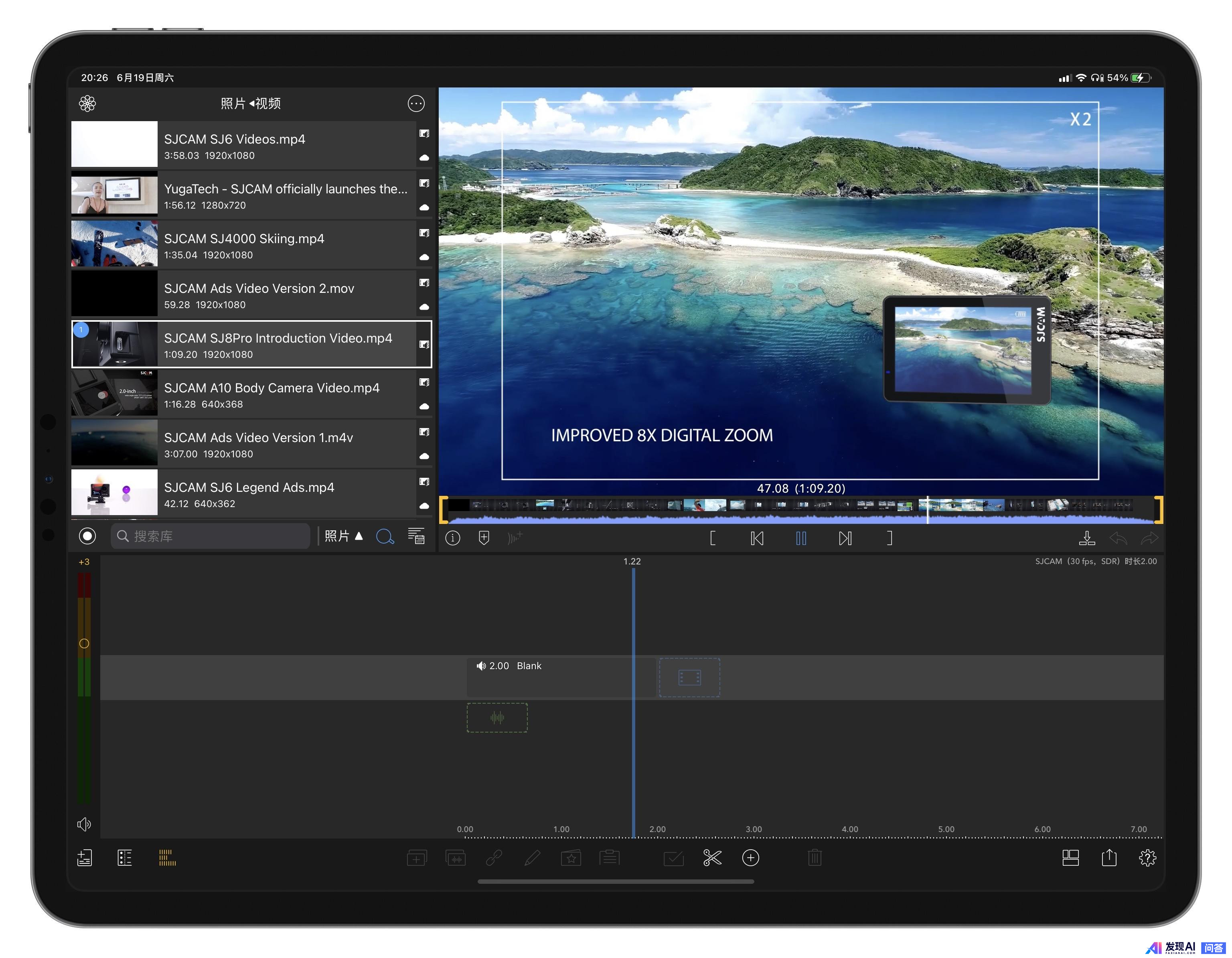The height and width of the screenshot is (958, 1232).
Task: Click the clipboard paste icon
Action: point(609,858)
